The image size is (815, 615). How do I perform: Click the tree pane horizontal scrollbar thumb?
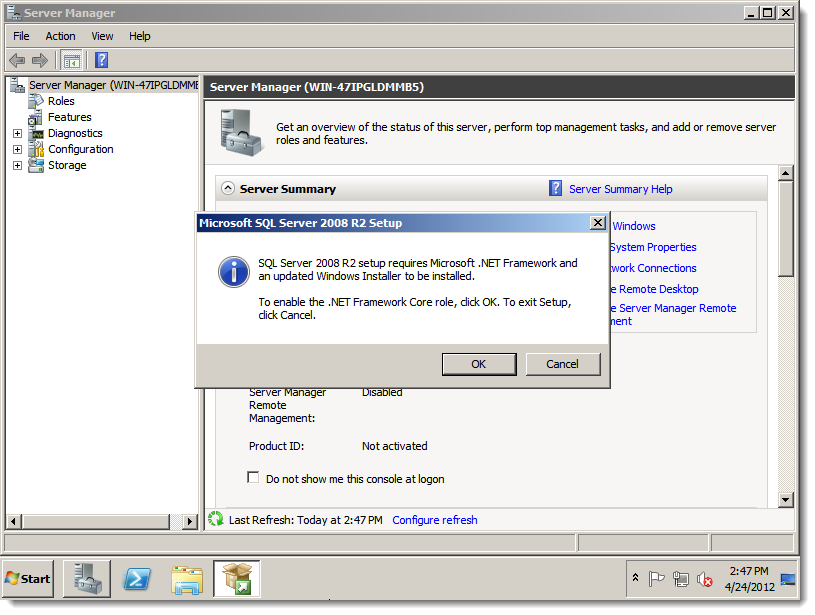click(x=96, y=521)
